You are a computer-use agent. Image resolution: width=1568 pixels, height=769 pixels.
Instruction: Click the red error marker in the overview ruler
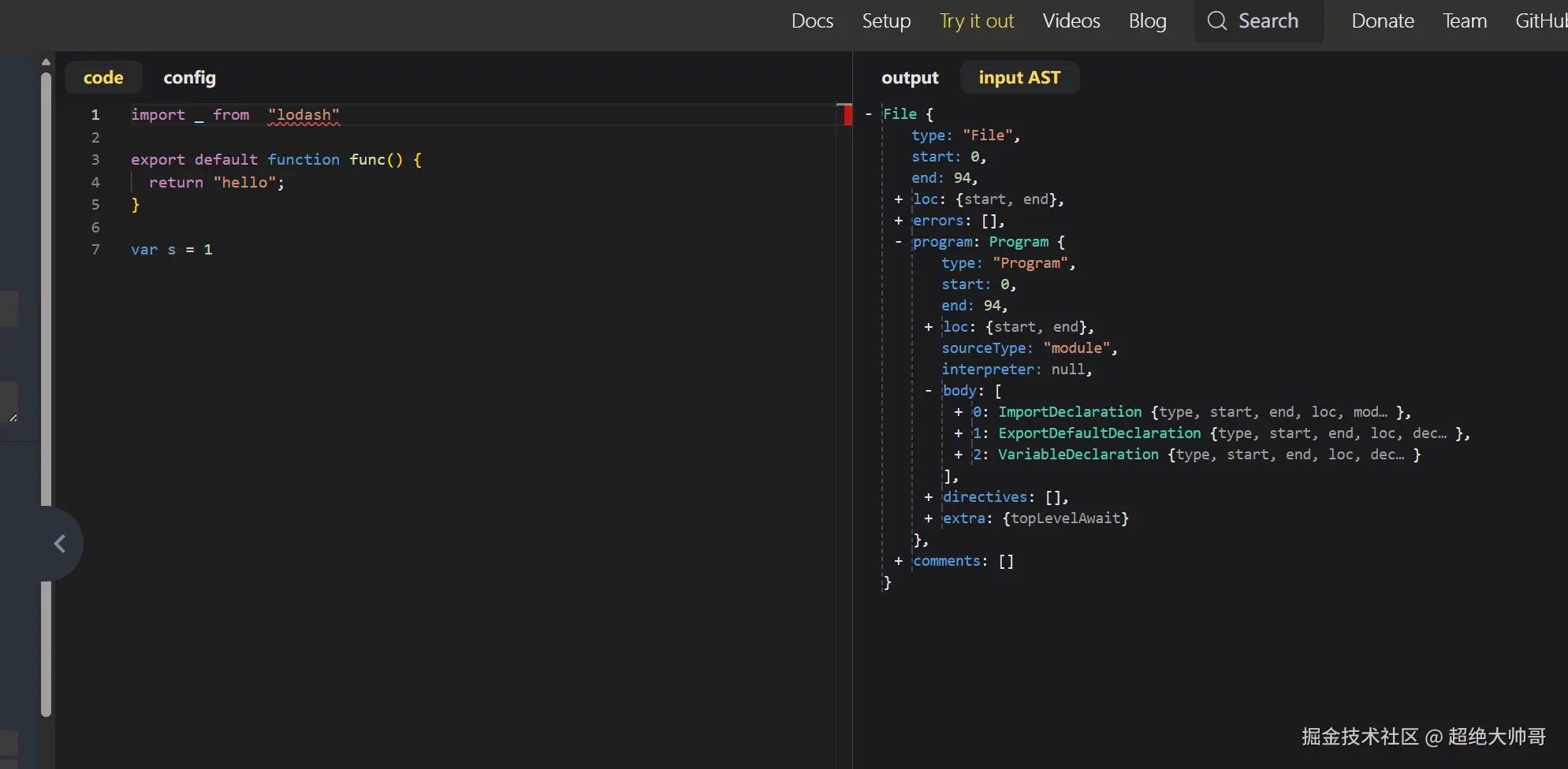tap(847, 115)
